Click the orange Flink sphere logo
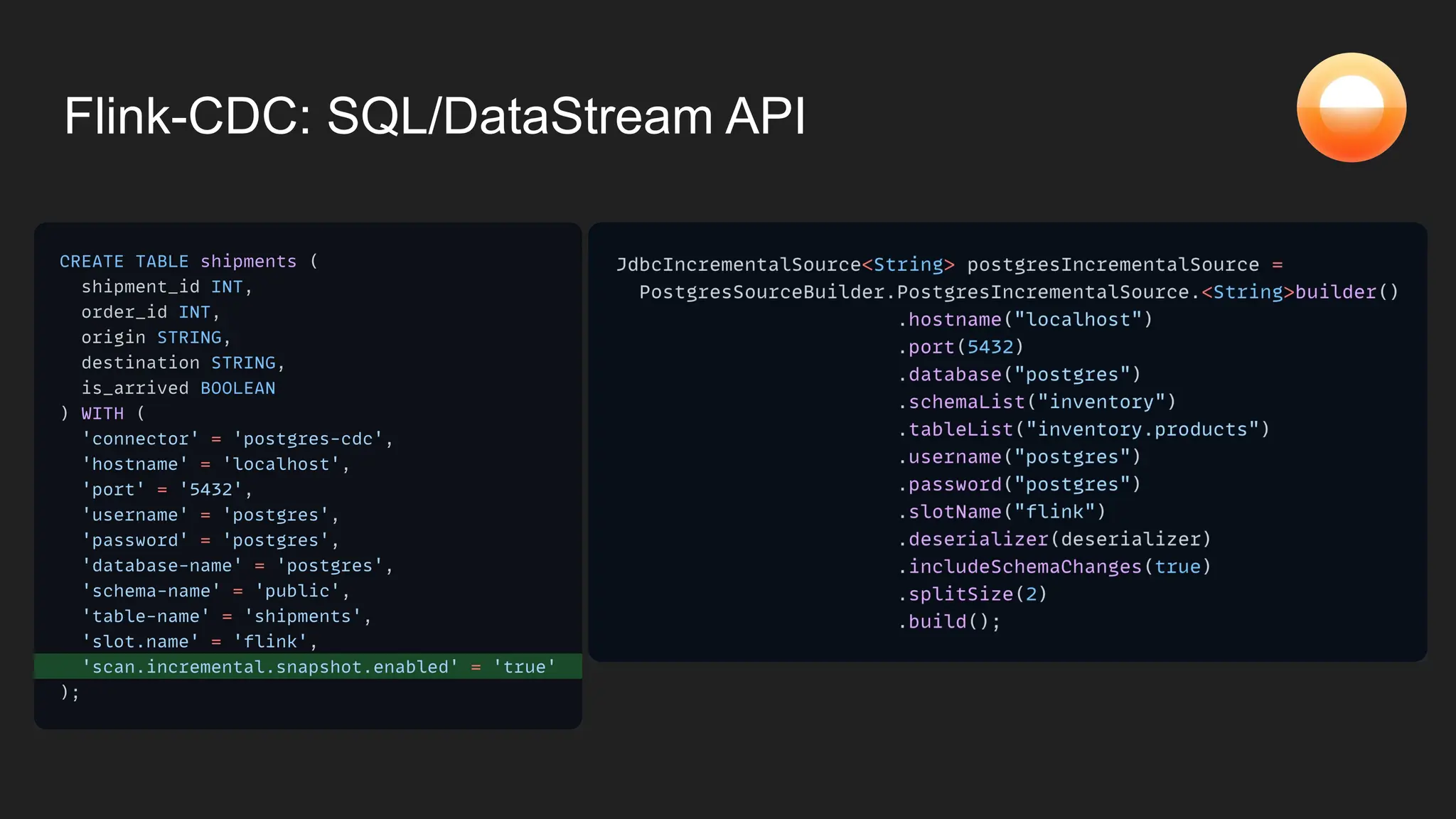The height and width of the screenshot is (819, 1456). 1351,107
